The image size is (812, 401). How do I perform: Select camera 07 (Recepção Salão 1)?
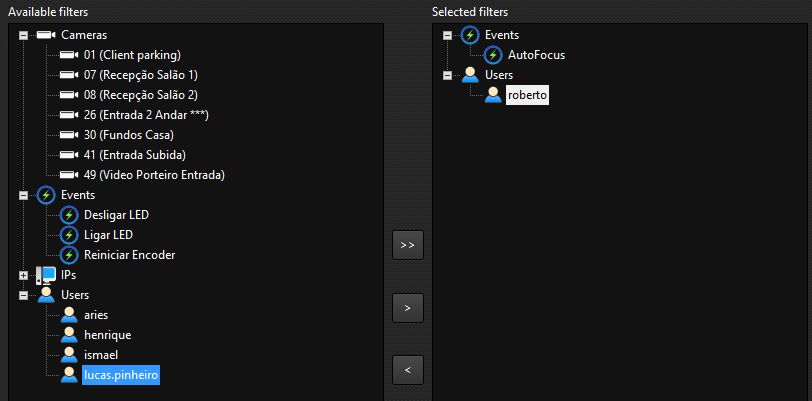coord(140,75)
